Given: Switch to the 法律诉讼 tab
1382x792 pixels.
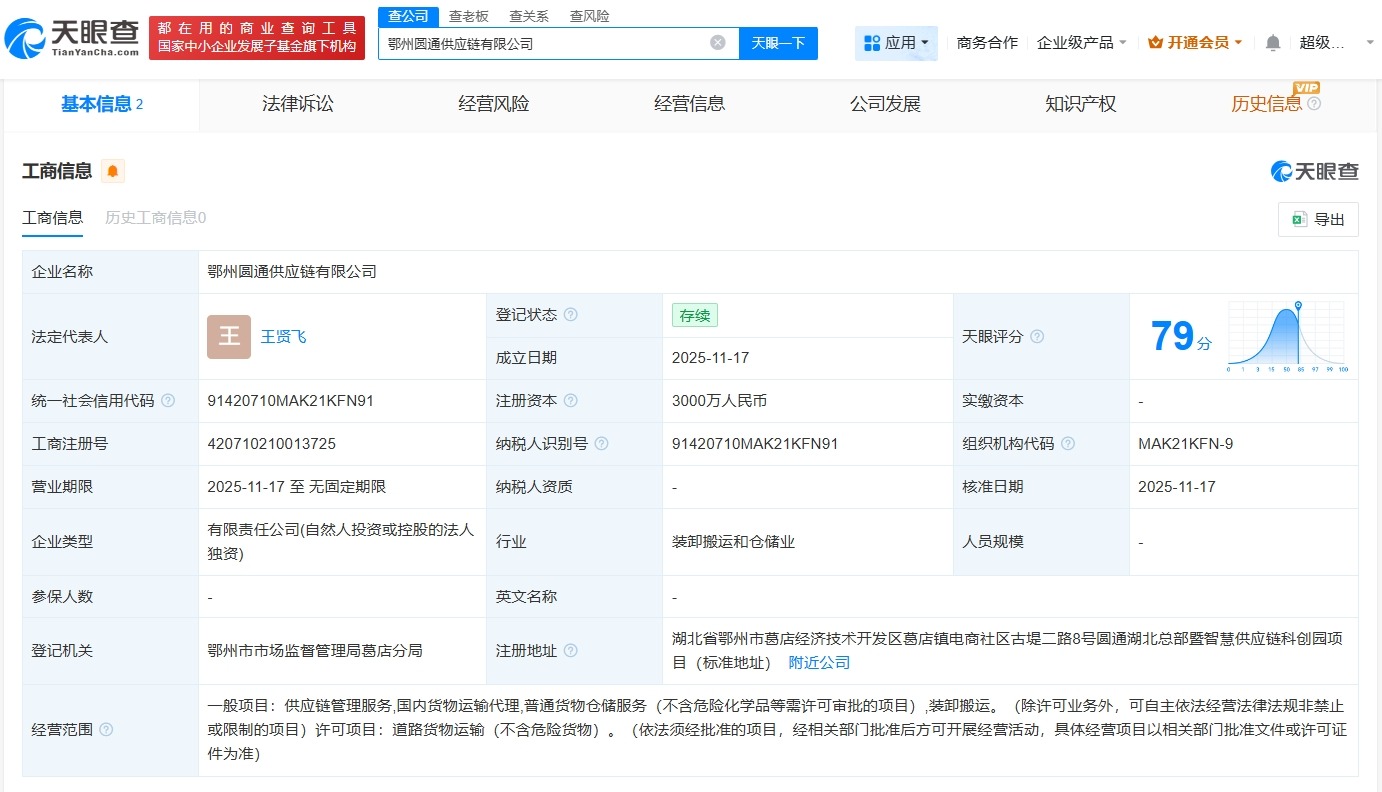Looking at the screenshot, I should [297, 103].
